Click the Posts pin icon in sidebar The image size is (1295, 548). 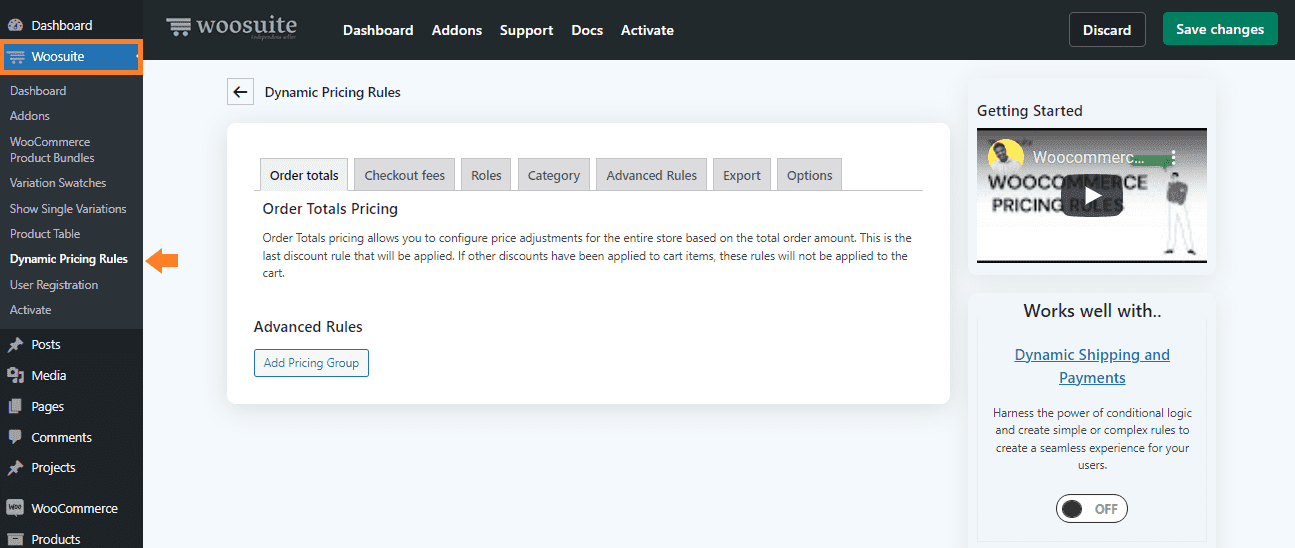click(x=15, y=345)
